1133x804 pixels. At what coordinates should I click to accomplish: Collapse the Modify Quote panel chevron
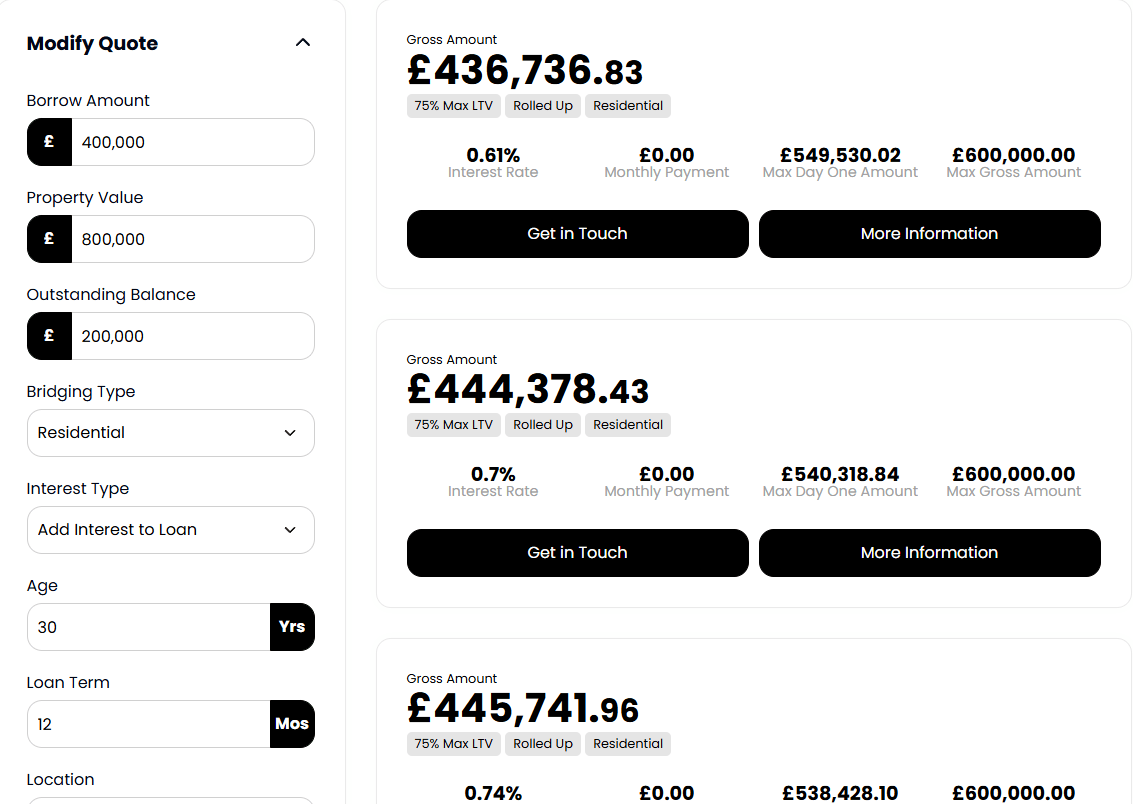tap(303, 43)
